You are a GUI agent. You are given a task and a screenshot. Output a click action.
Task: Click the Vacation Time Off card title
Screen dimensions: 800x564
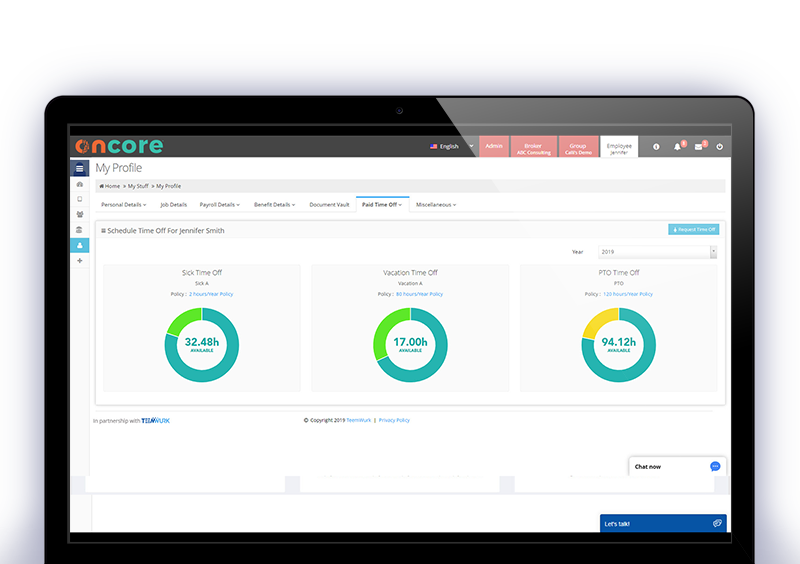coord(410,273)
